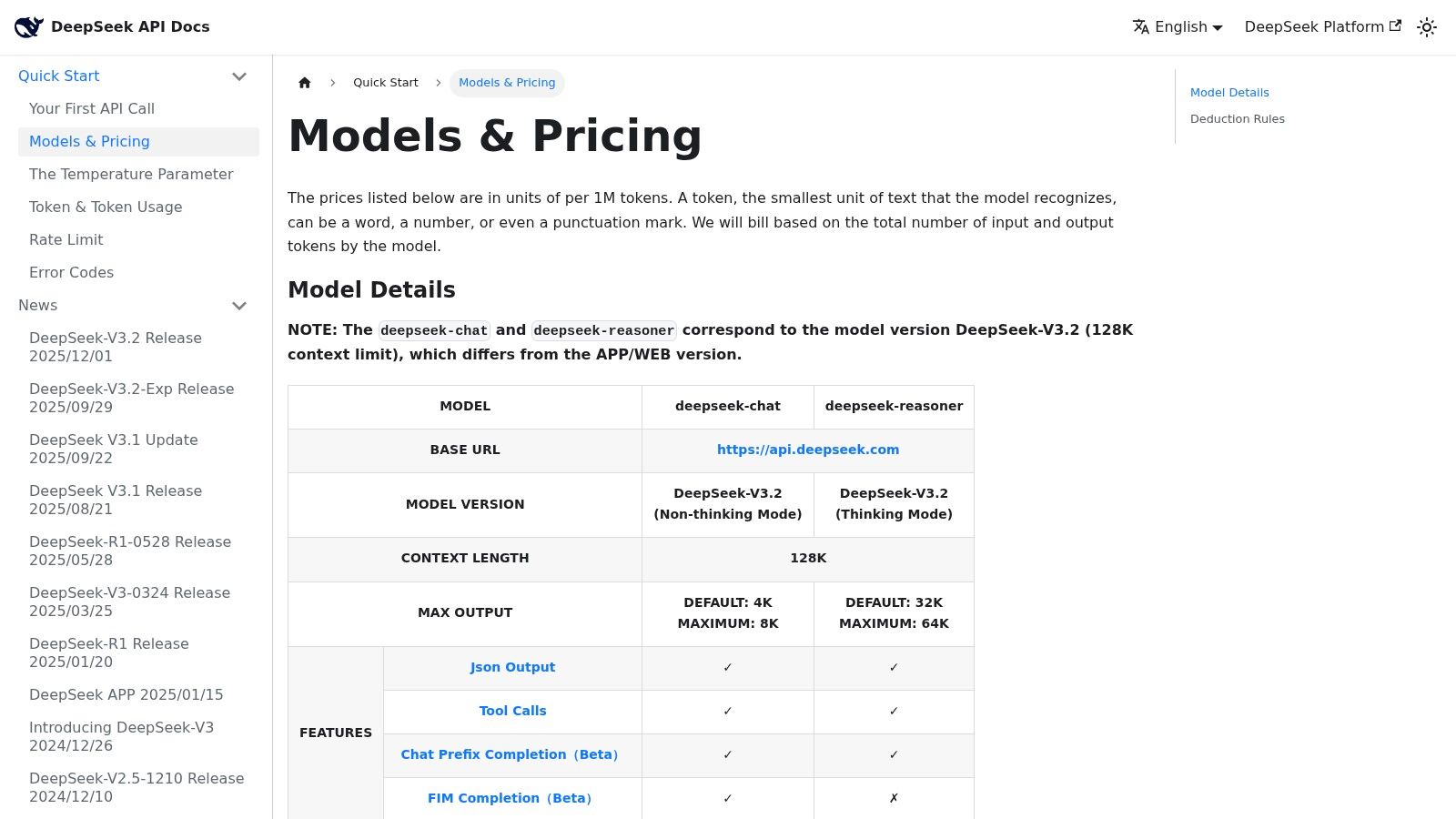The height and width of the screenshot is (819, 1456).
Task: Click the inline deepseek-chat code in note
Action: (x=434, y=330)
